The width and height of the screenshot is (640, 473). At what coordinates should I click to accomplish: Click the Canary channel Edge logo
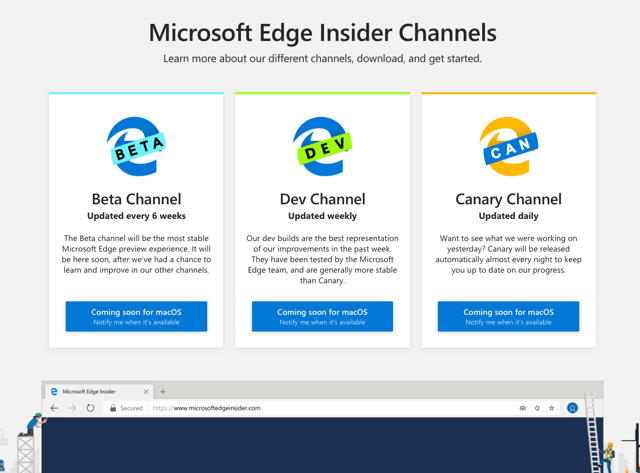509,147
